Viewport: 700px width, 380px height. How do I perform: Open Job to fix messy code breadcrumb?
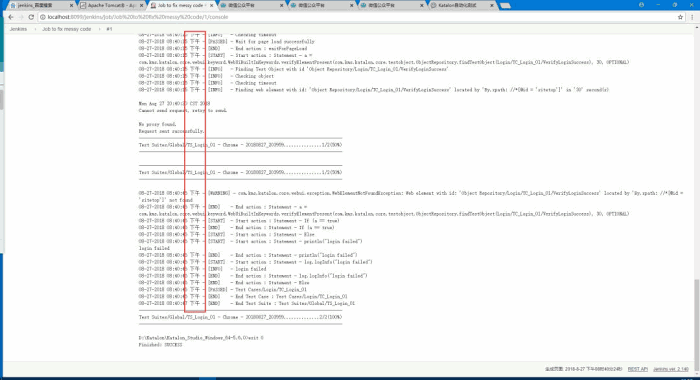point(67,29)
